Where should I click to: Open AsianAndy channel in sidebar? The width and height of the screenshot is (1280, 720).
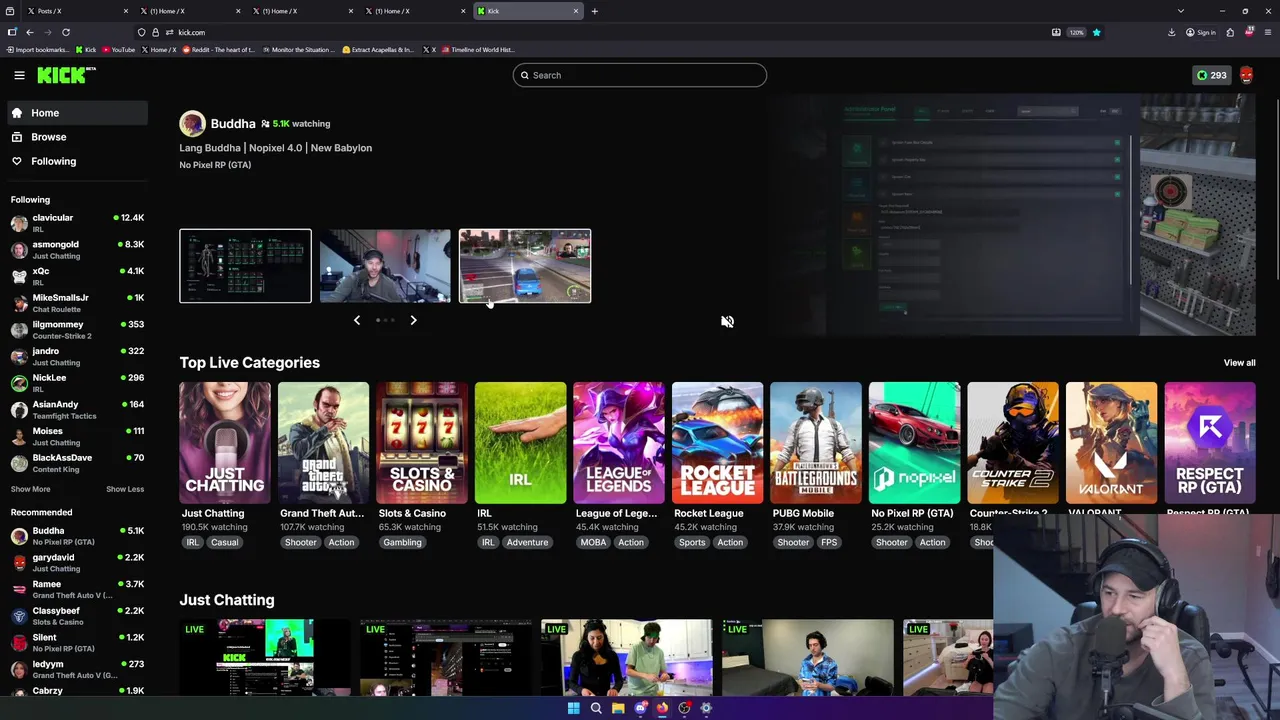(77, 409)
